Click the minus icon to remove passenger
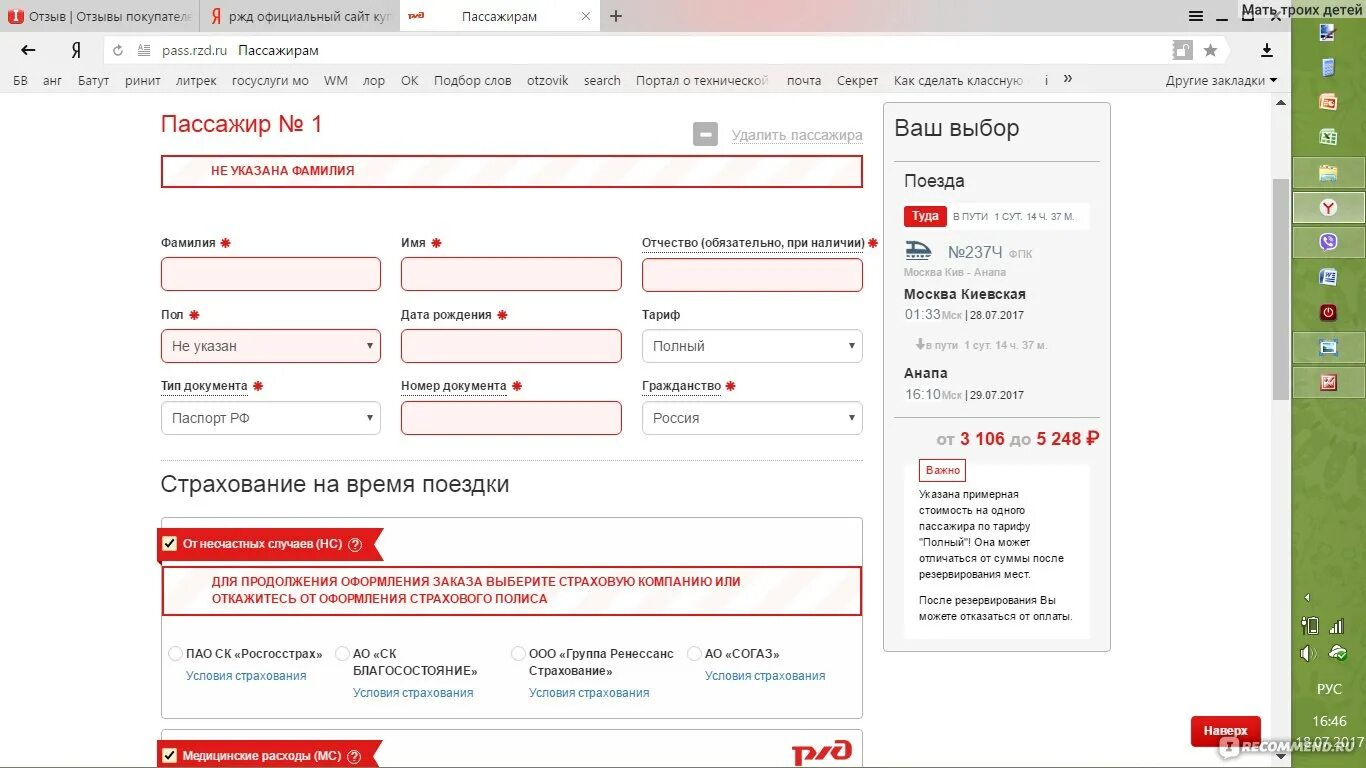Image resolution: width=1366 pixels, height=768 pixels. [706, 134]
